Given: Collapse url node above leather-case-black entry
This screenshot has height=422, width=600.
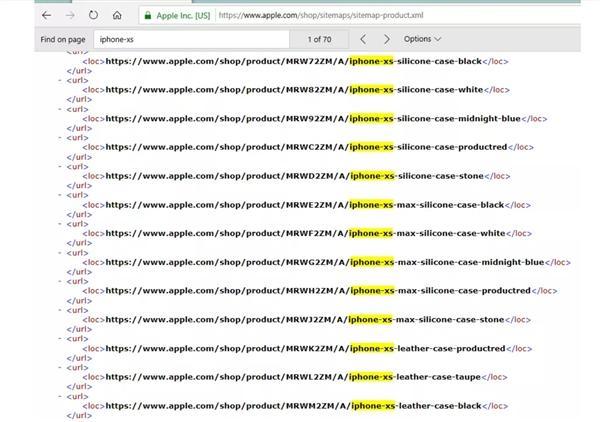Looking at the screenshot, I should click(x=60, y=396).
